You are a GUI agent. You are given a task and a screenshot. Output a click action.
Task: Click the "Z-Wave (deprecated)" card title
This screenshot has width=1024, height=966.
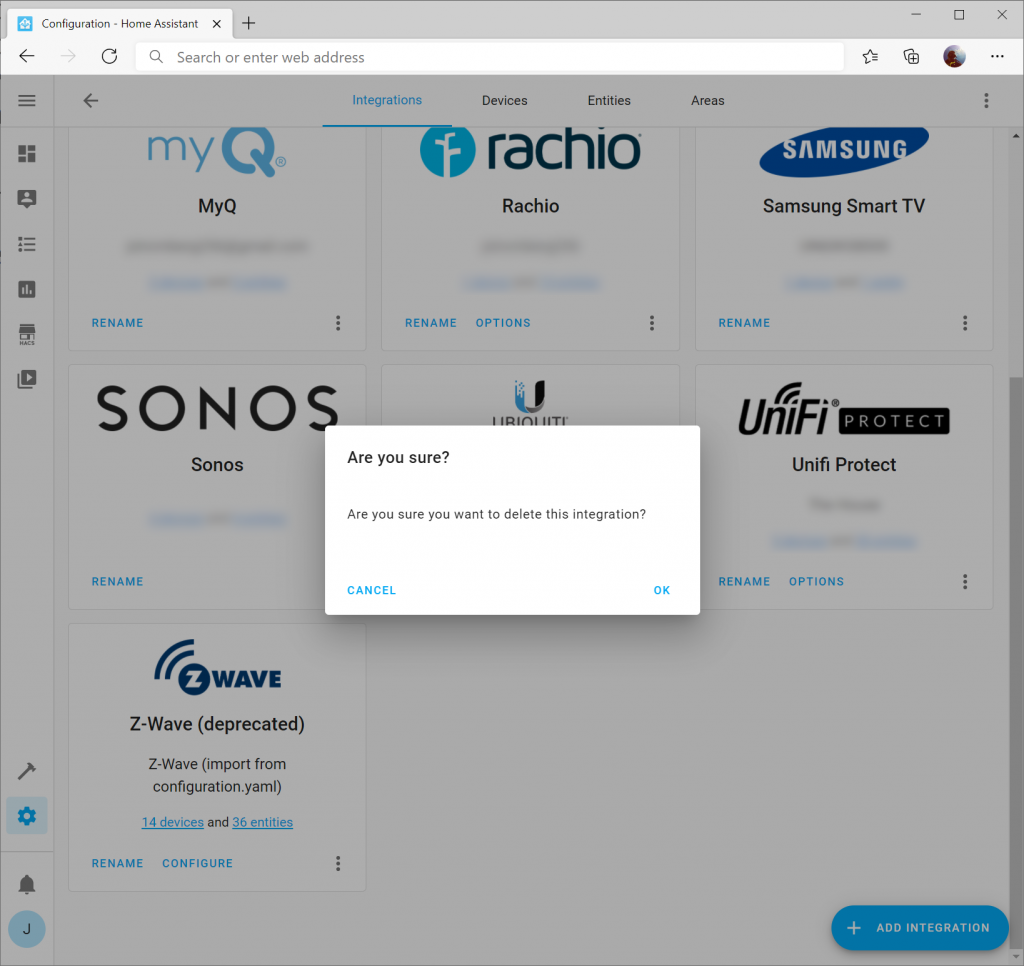217,724
